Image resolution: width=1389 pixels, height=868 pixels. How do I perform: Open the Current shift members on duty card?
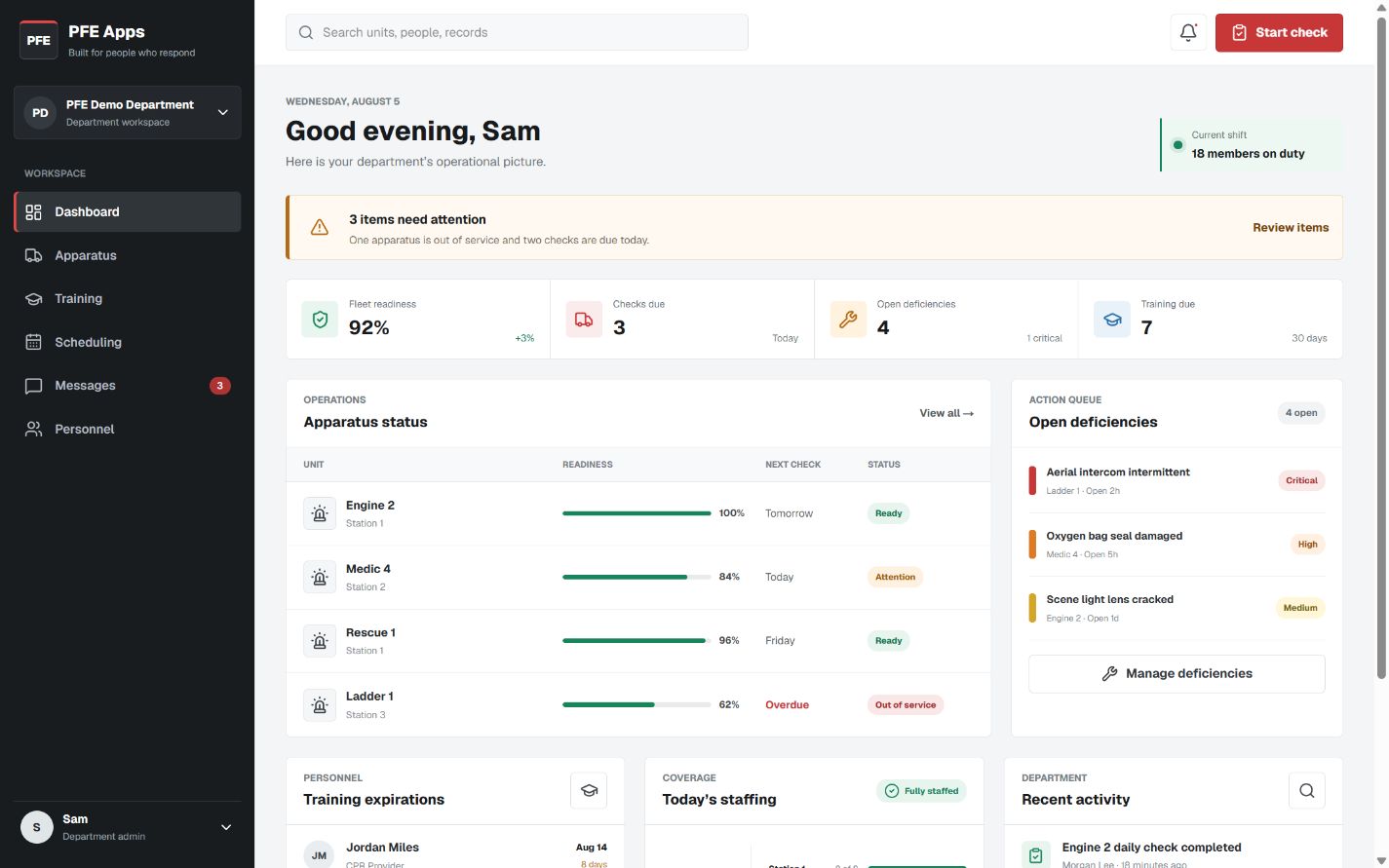click(x=1252, y=144)
